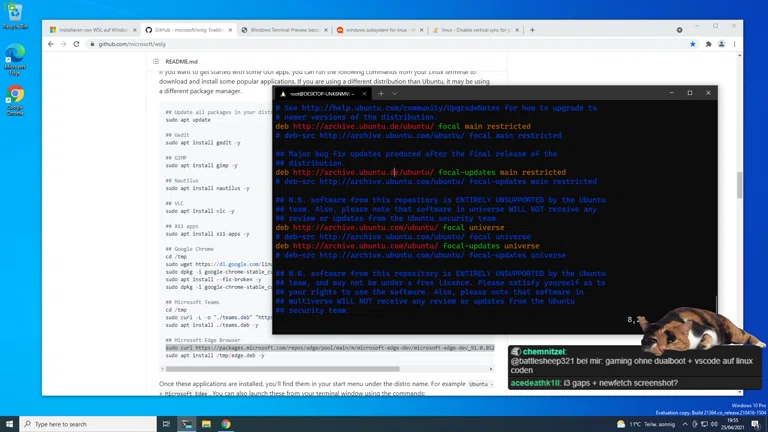Image resolution: width=768 pixels, height=432 pixels.
Task: Open Windows Terminal from taskbar
Action: [x=187, y=424]
